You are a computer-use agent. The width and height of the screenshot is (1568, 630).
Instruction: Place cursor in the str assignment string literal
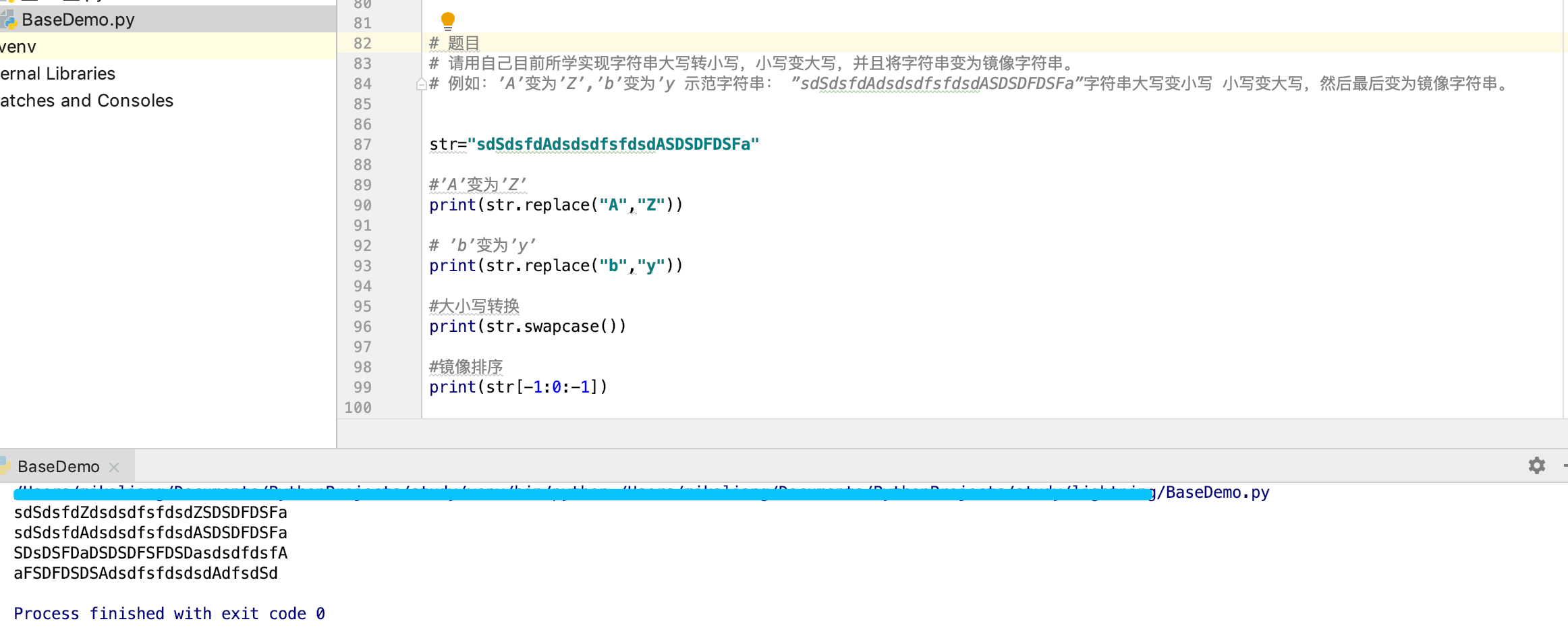coord(613,144)
